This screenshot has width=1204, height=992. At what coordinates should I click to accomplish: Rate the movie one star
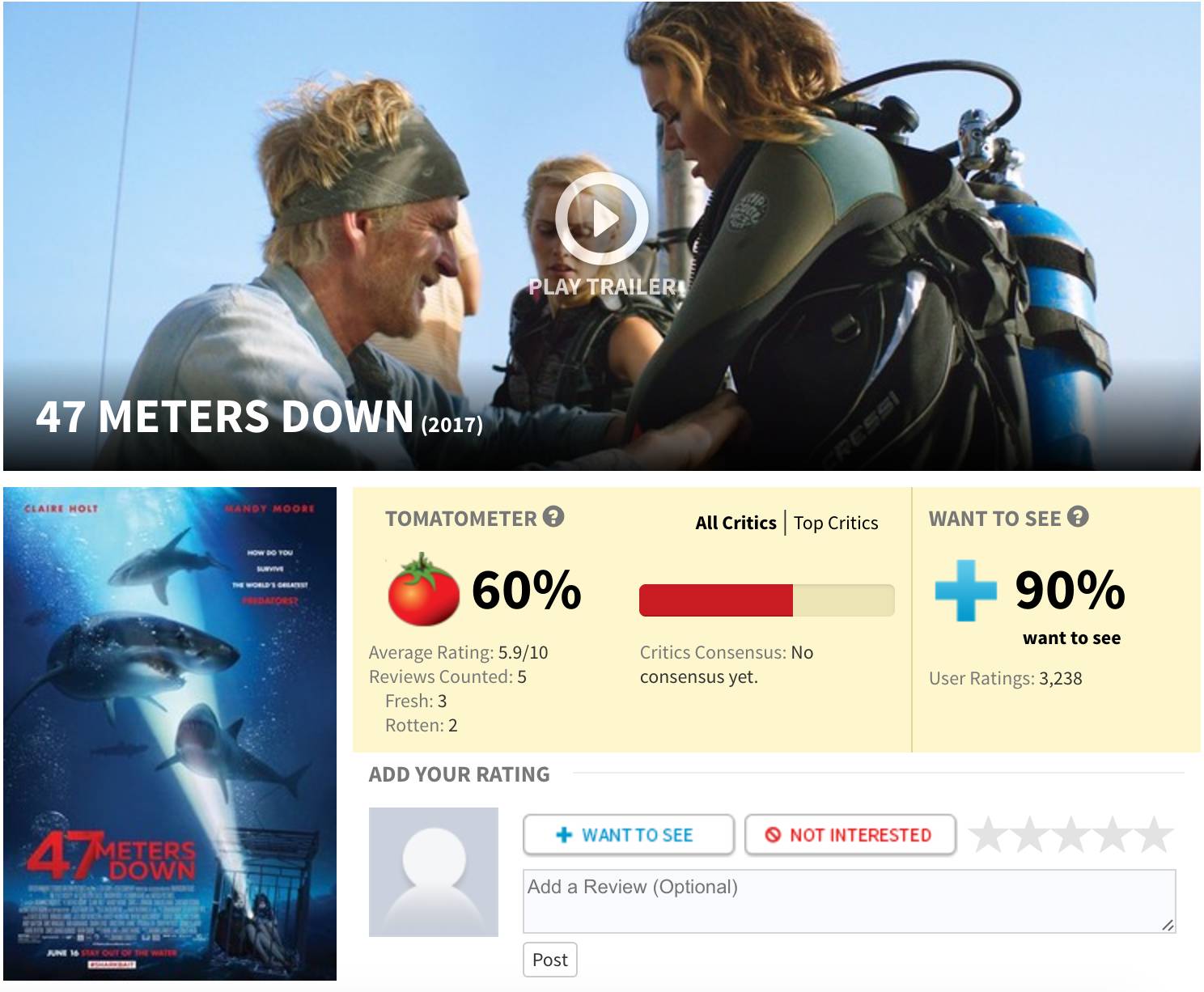coord(989,834)
